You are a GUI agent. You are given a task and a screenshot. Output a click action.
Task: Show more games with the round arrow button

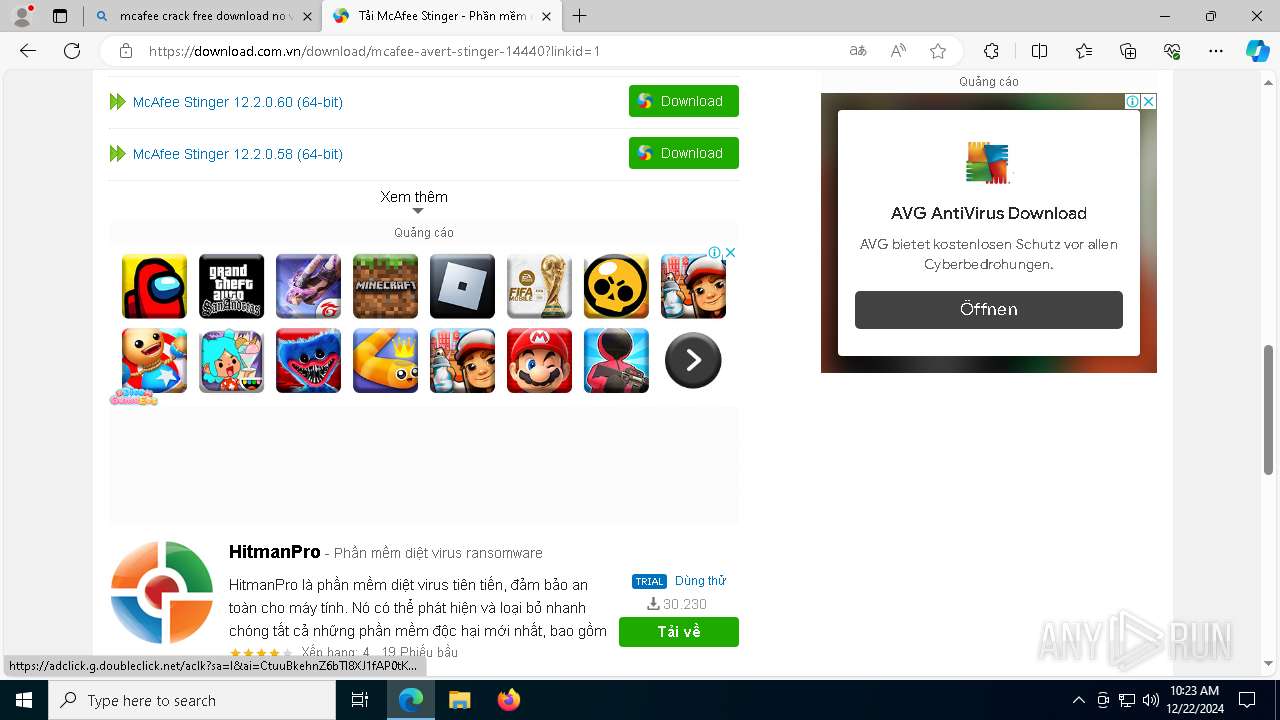click(693, 360)
